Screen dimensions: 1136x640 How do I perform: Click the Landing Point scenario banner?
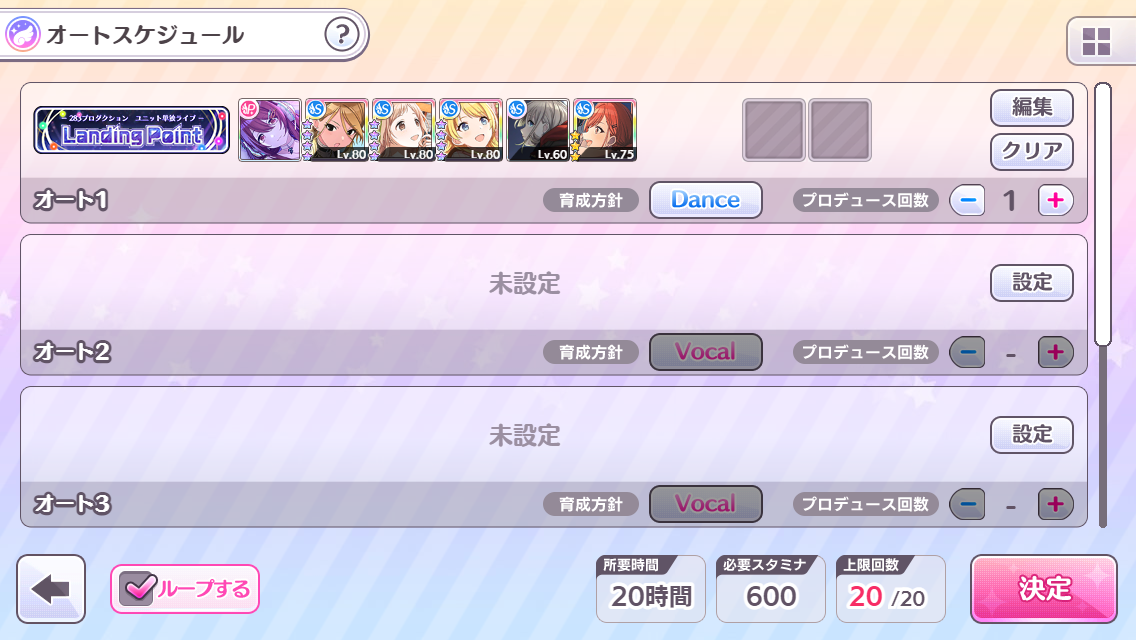tap(132, 130)
